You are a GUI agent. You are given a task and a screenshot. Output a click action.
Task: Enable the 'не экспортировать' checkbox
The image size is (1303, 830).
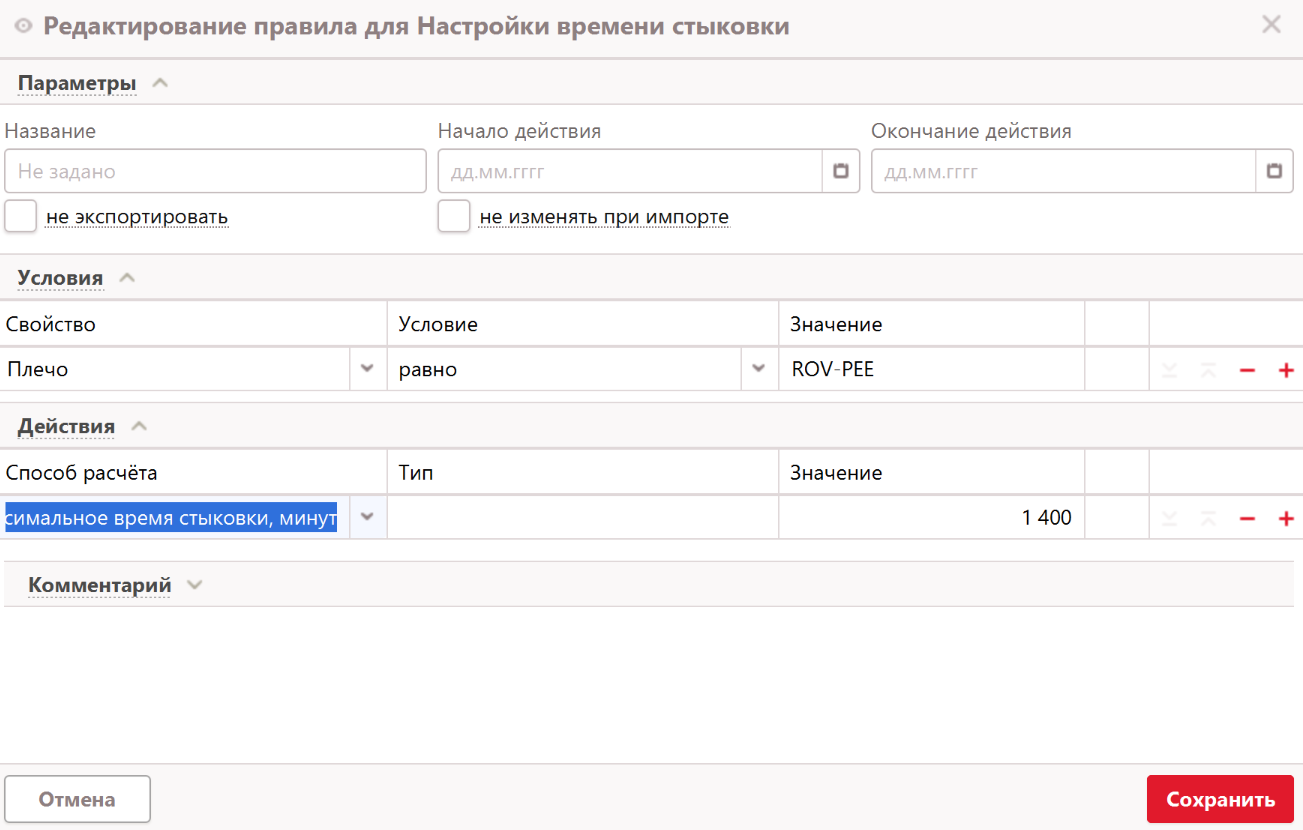click(x=21, y=216)
